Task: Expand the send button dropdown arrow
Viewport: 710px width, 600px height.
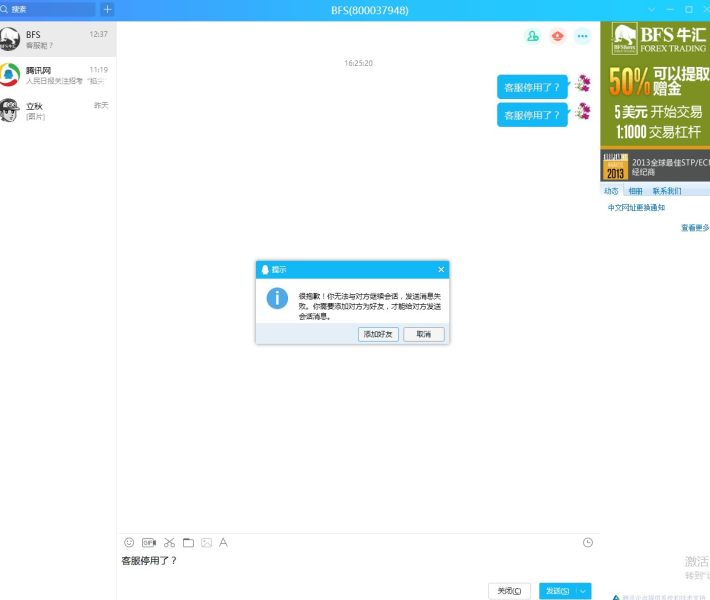Action: [x=584, y=591]
